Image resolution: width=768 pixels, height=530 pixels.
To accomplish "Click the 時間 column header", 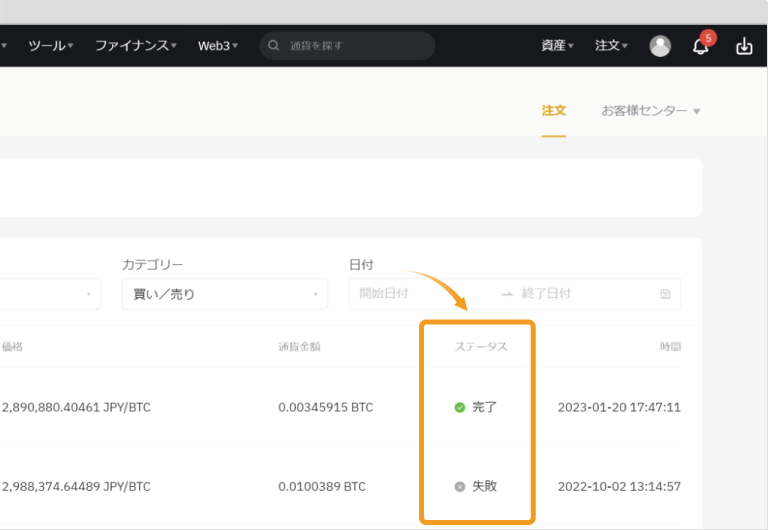I will 671,347.
